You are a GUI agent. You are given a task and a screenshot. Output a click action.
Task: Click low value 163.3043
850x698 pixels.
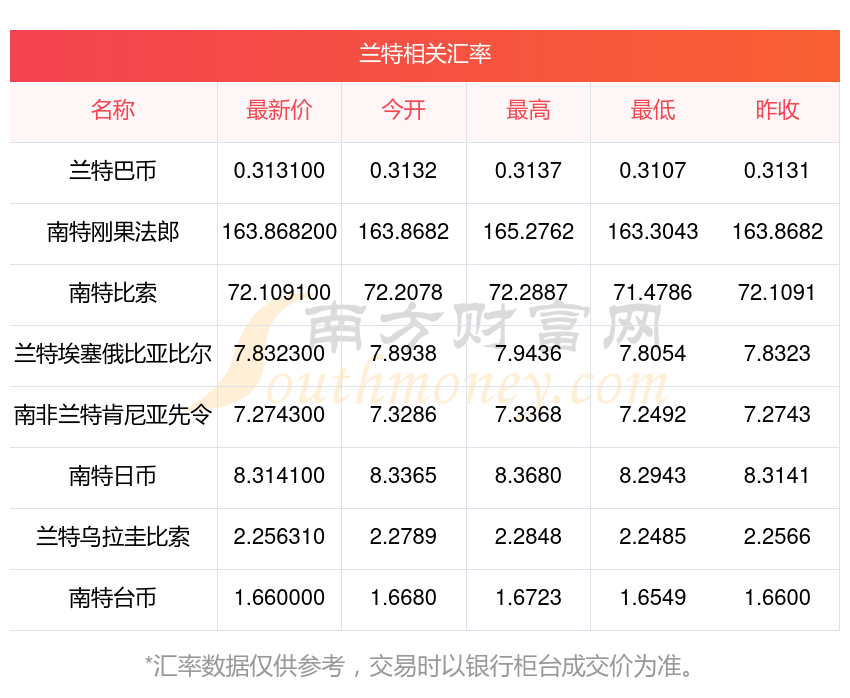pos(653,232)
